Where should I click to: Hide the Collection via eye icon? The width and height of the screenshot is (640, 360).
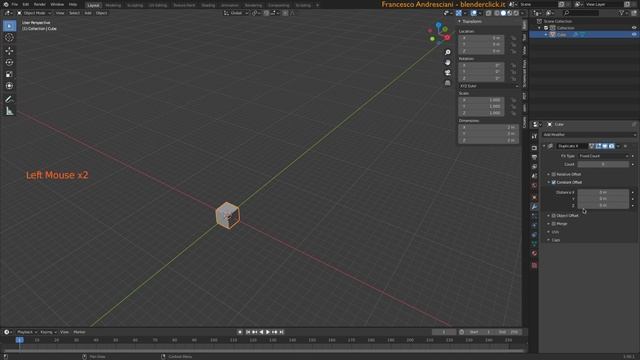click(x=634, y=28)
